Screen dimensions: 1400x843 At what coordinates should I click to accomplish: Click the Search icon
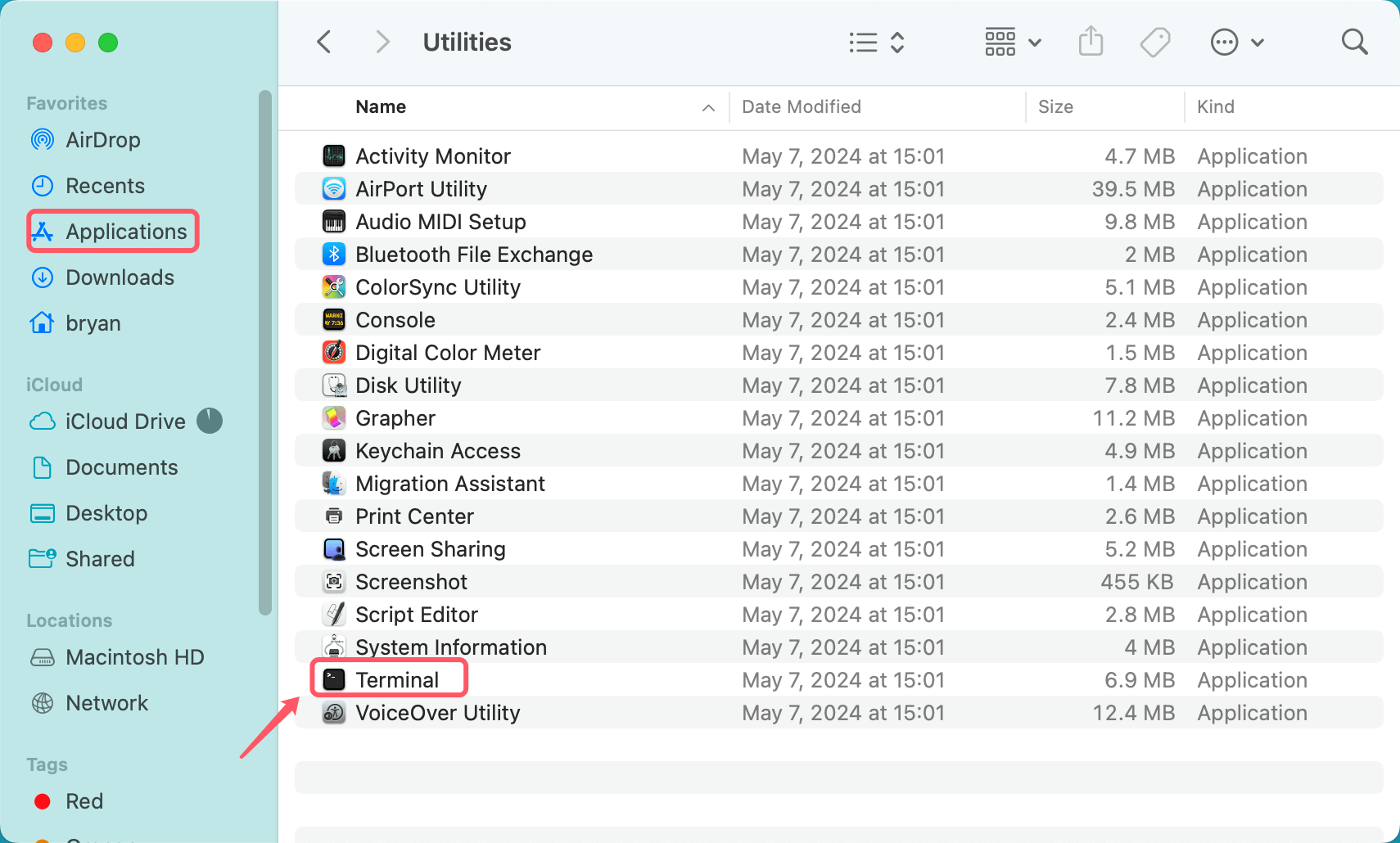[1353, 41]
